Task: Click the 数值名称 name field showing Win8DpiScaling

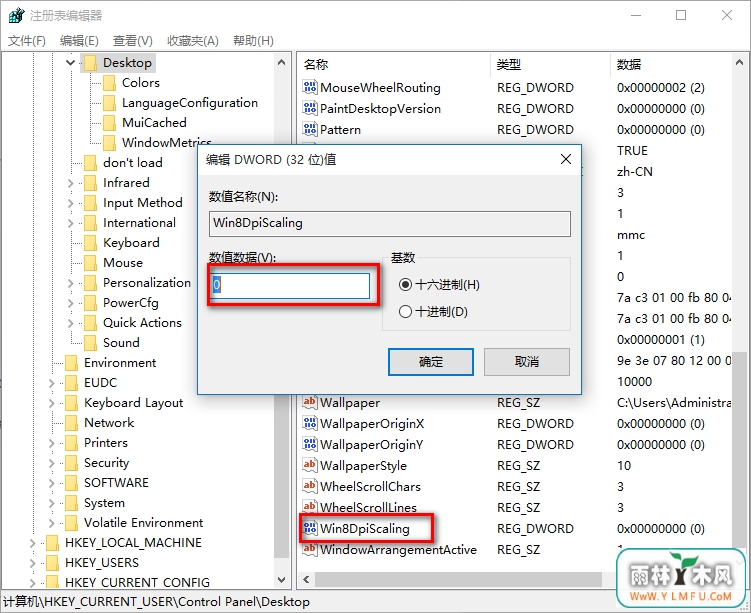Action: click(390, 224)
